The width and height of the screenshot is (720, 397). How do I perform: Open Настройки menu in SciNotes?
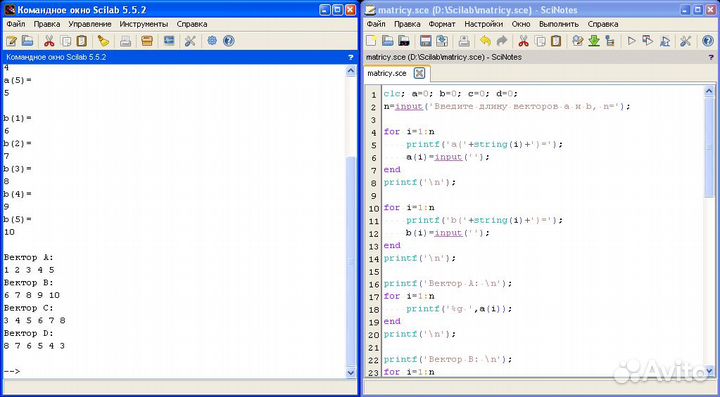click(484, 24)
